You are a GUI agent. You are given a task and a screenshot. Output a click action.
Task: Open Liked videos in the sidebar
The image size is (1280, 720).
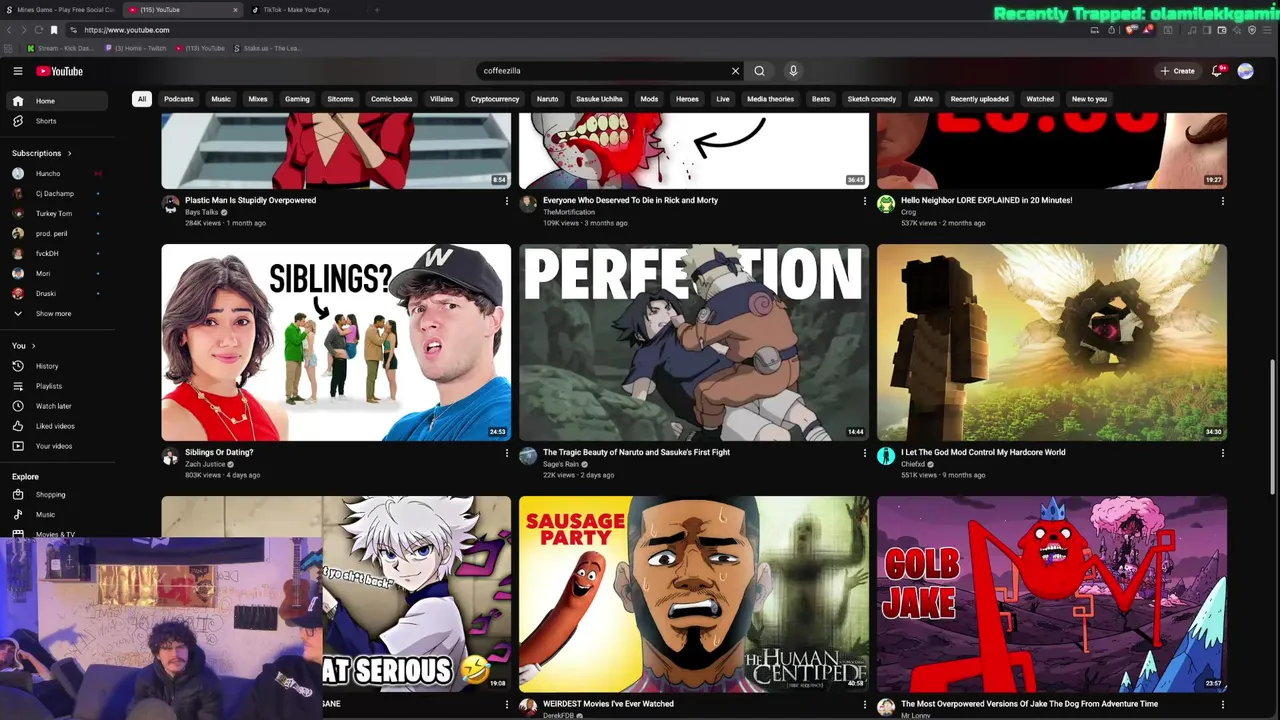pos(57,426)
